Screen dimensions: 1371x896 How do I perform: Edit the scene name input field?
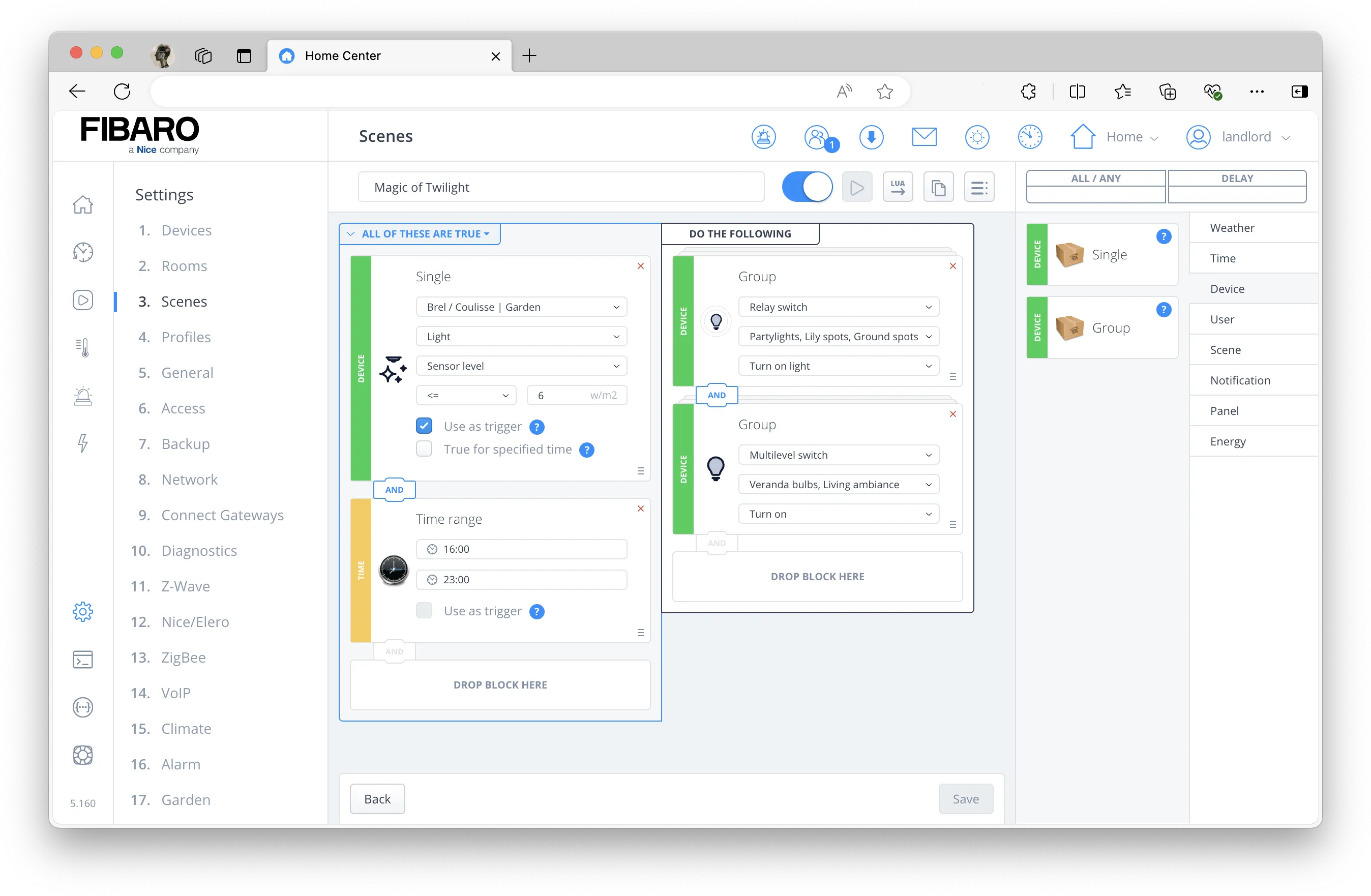[563, 187]
